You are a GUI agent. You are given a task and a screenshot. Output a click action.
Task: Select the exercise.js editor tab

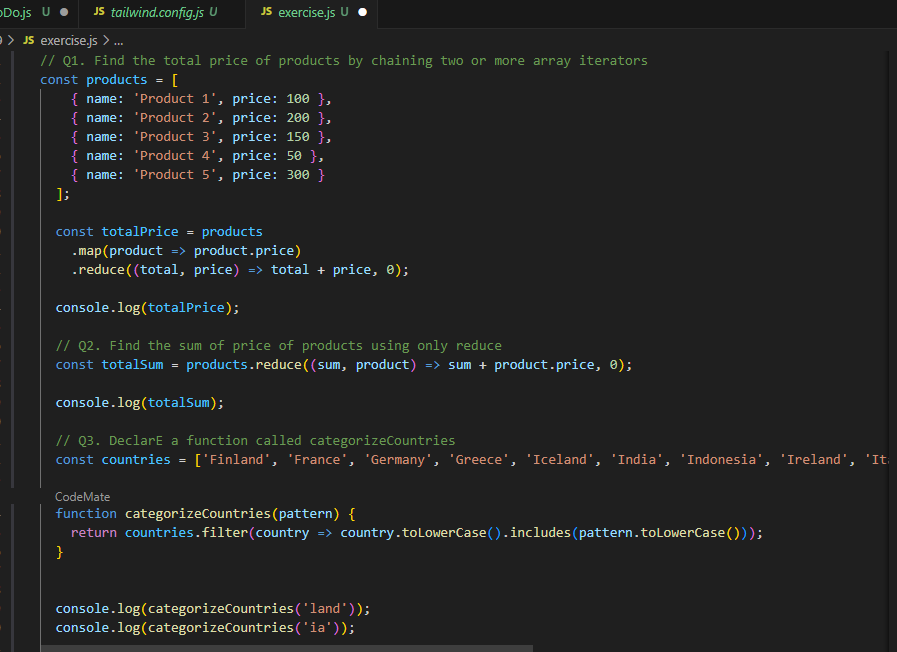(x=312, y=13)
